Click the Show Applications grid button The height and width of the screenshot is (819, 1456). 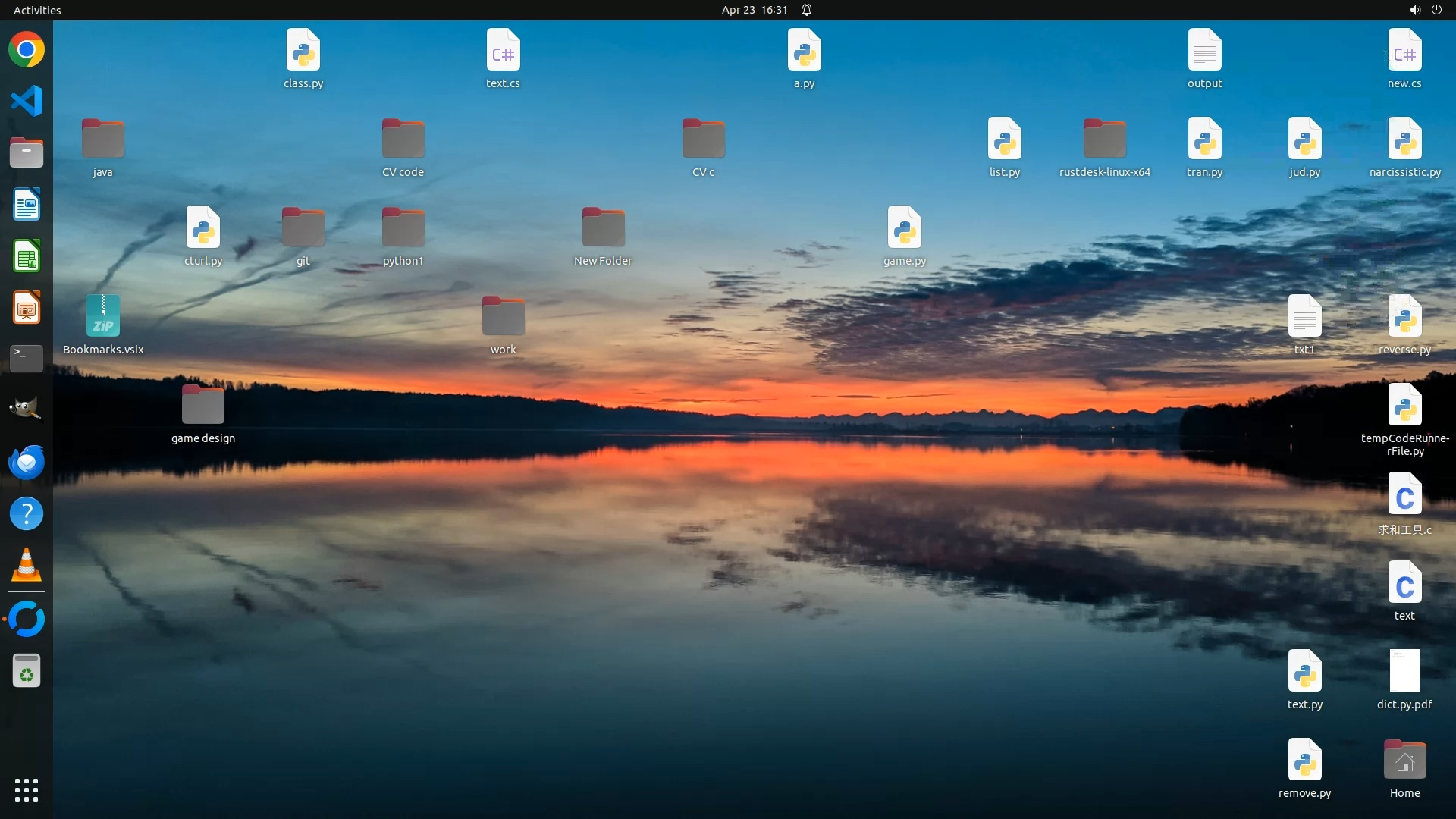coord(27,790)
